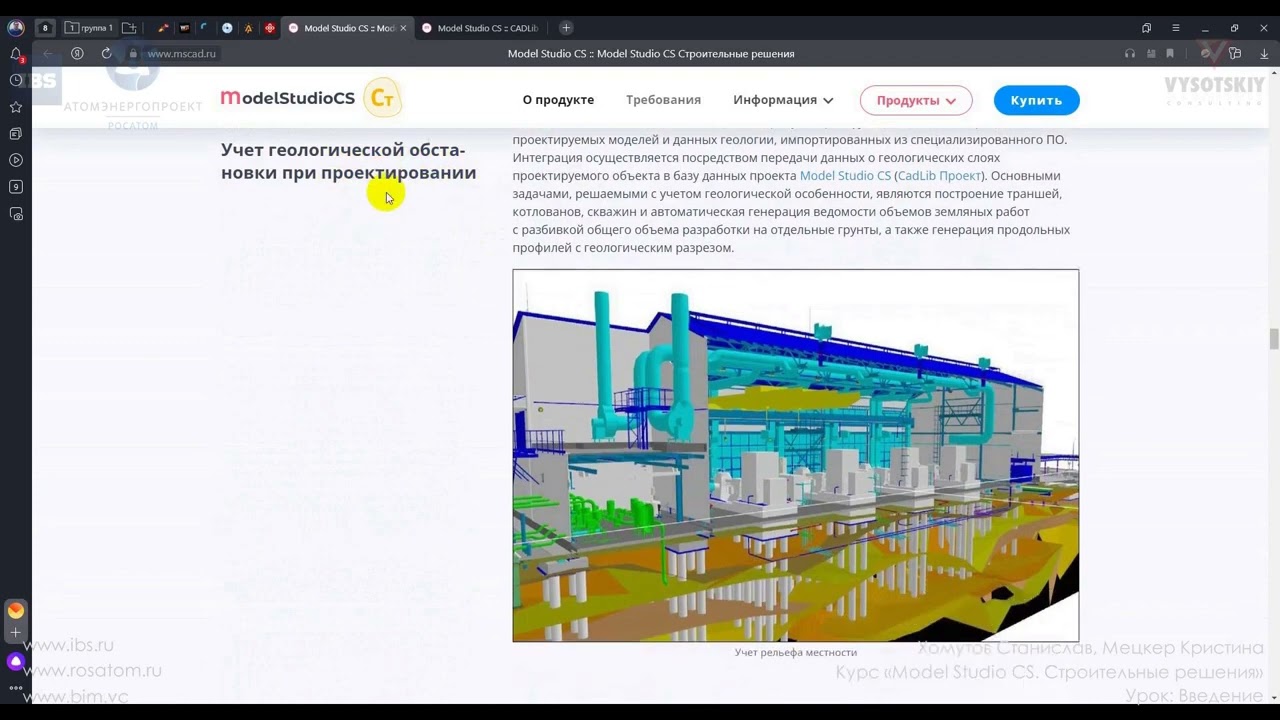Open notifications bell in sidebar
This screenshot has width=1280, height=720.
[x=16, y=54]
